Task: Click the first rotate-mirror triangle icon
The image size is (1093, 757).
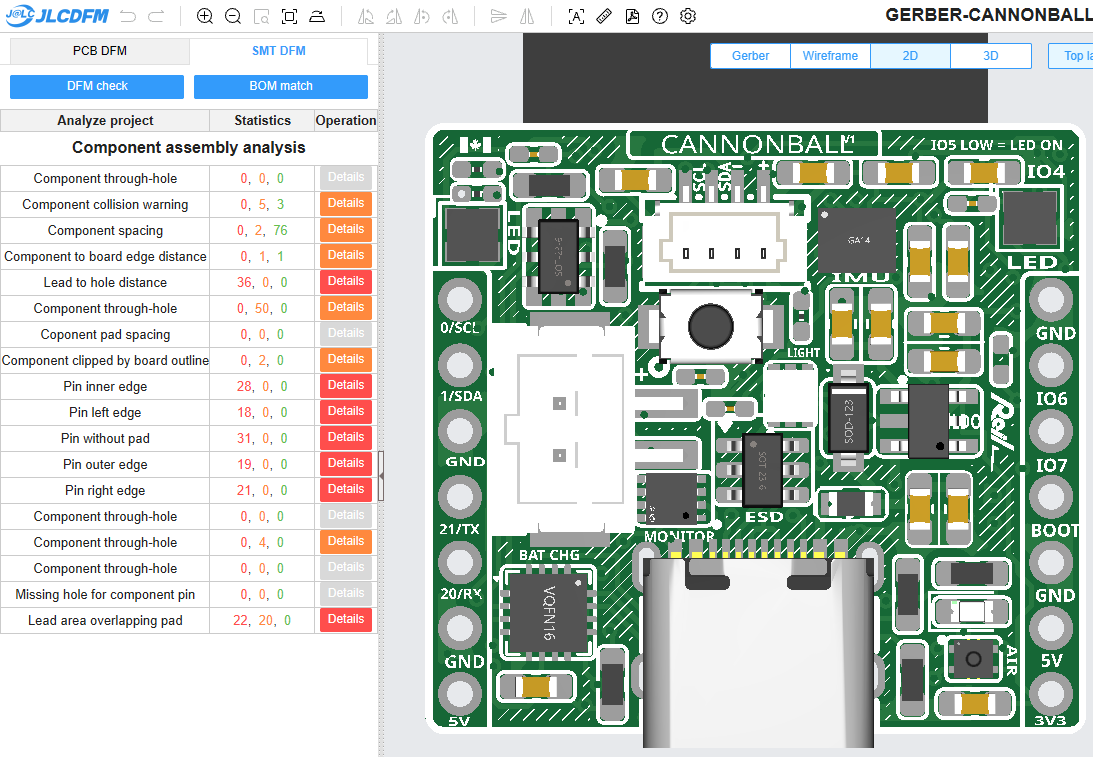Action: [x=365, y=16]
